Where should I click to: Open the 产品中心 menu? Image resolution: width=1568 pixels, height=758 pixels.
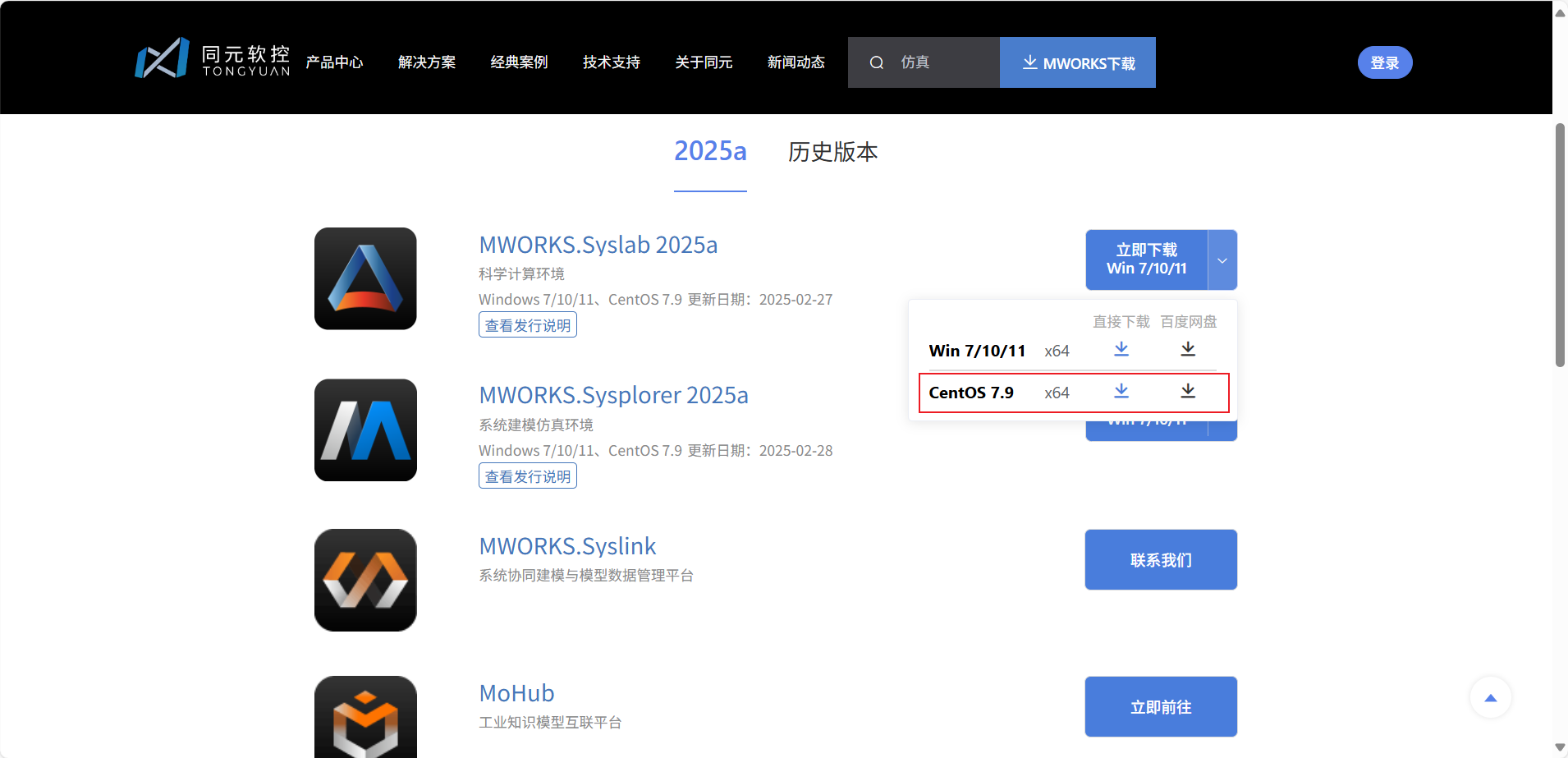click(x=334, y=62)
